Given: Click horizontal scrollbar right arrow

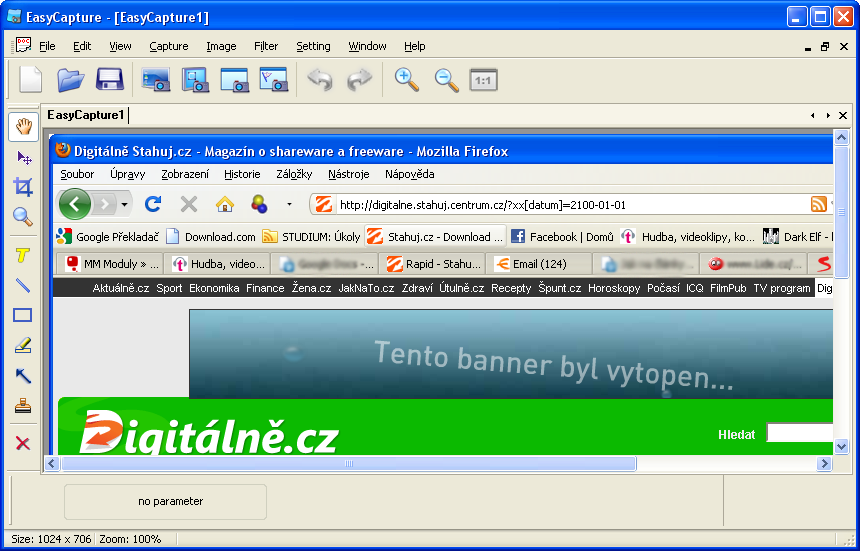Looking at the screenshot, I should pyautogui.click(x=824, y=464).
